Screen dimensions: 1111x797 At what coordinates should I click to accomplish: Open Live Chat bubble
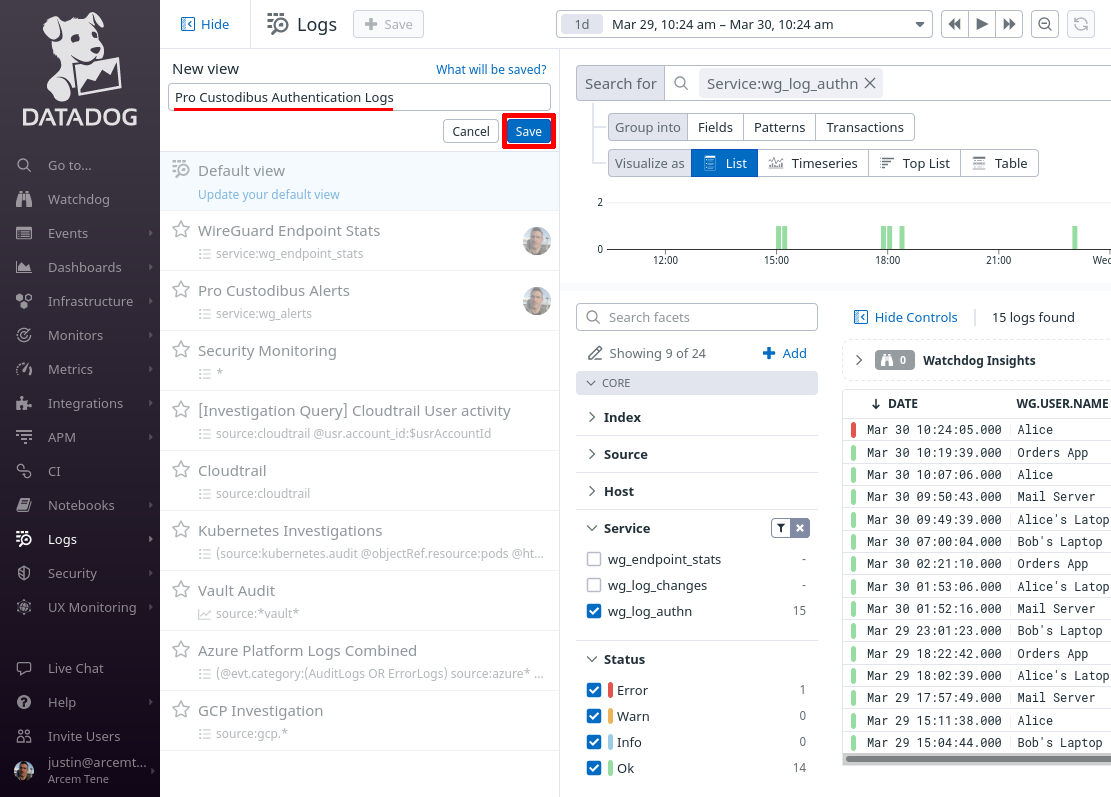tap(75, 668)
